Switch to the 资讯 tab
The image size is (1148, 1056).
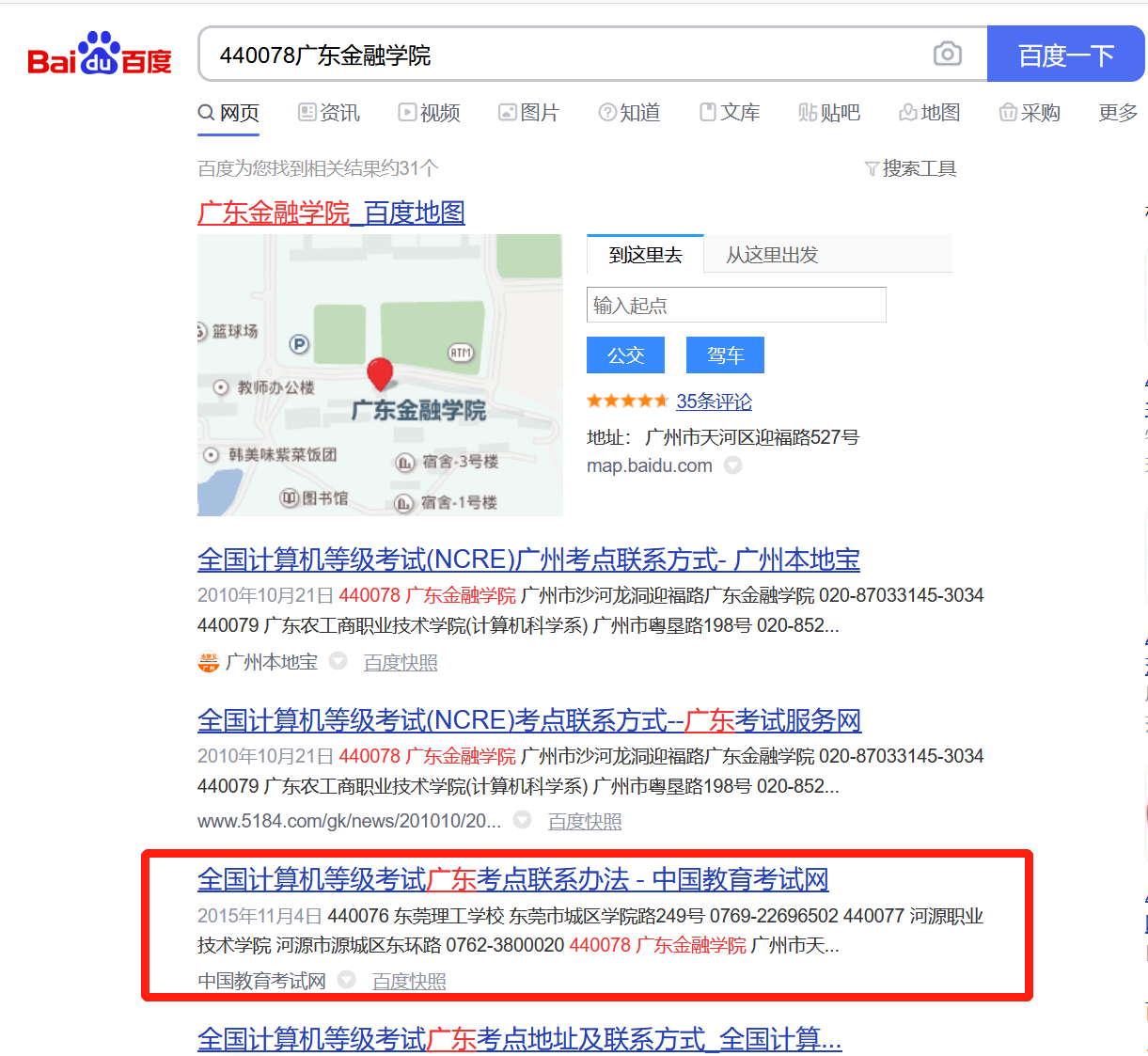[329, 113]
